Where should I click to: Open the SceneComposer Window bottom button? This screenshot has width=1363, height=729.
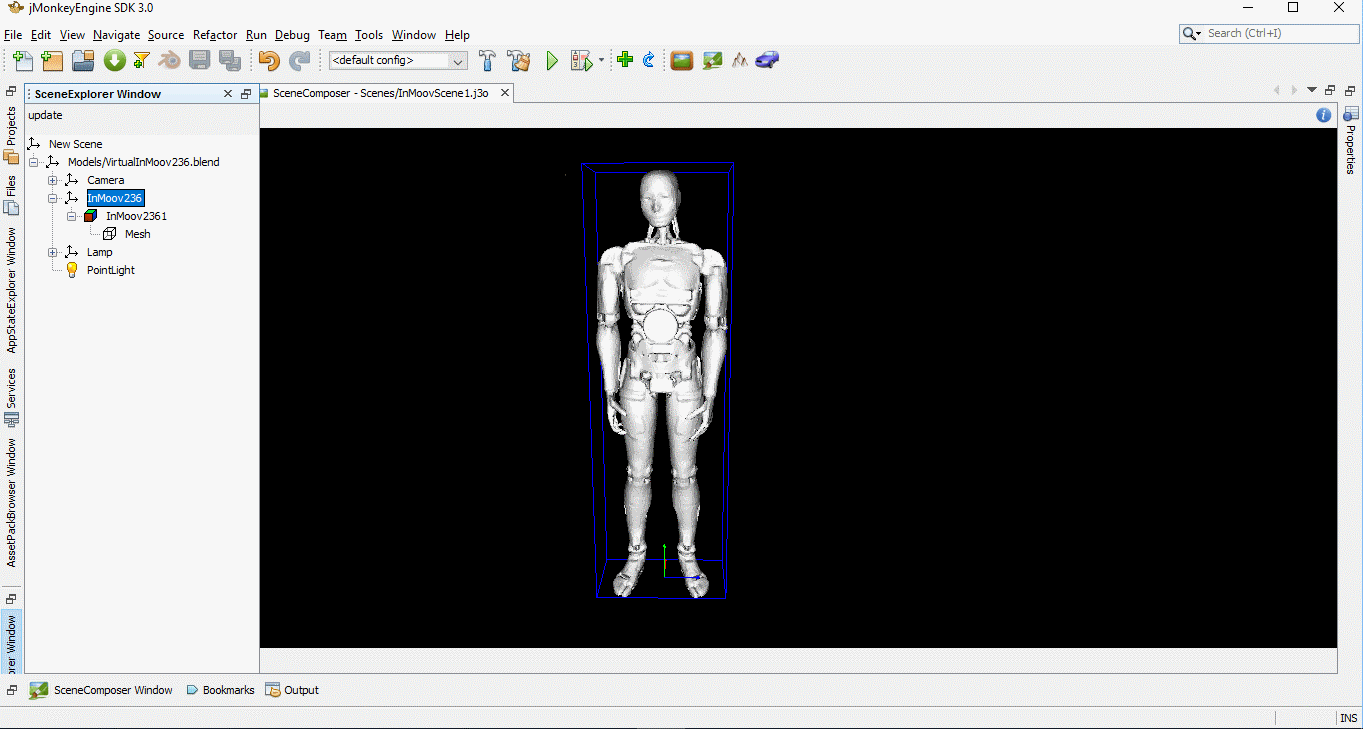pos(101,690)
